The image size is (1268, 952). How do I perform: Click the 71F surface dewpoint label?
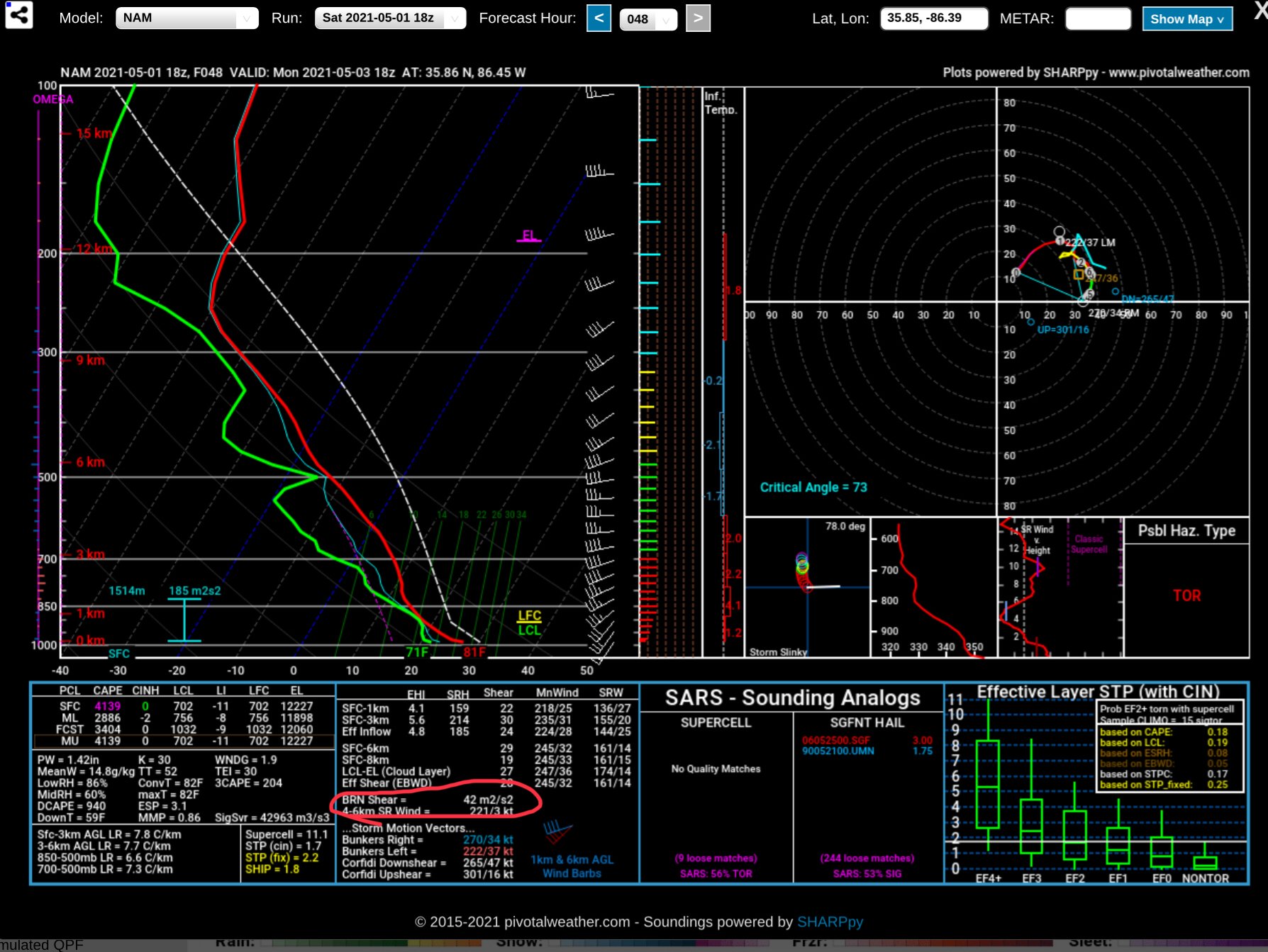(417, 651)
